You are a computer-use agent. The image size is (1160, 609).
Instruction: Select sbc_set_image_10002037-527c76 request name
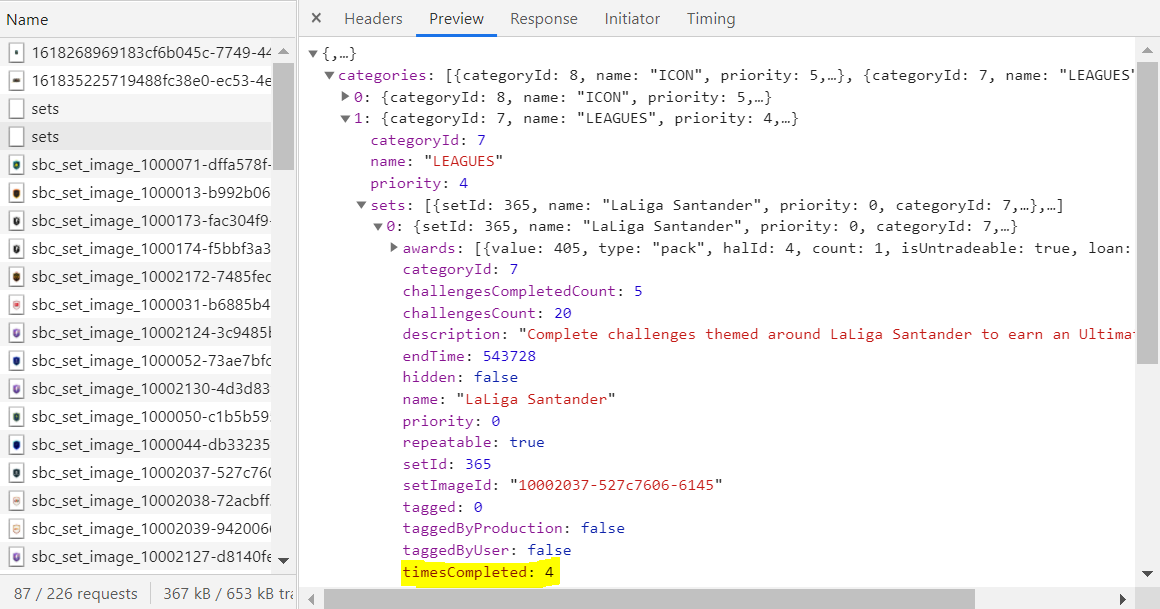(151, 473)
